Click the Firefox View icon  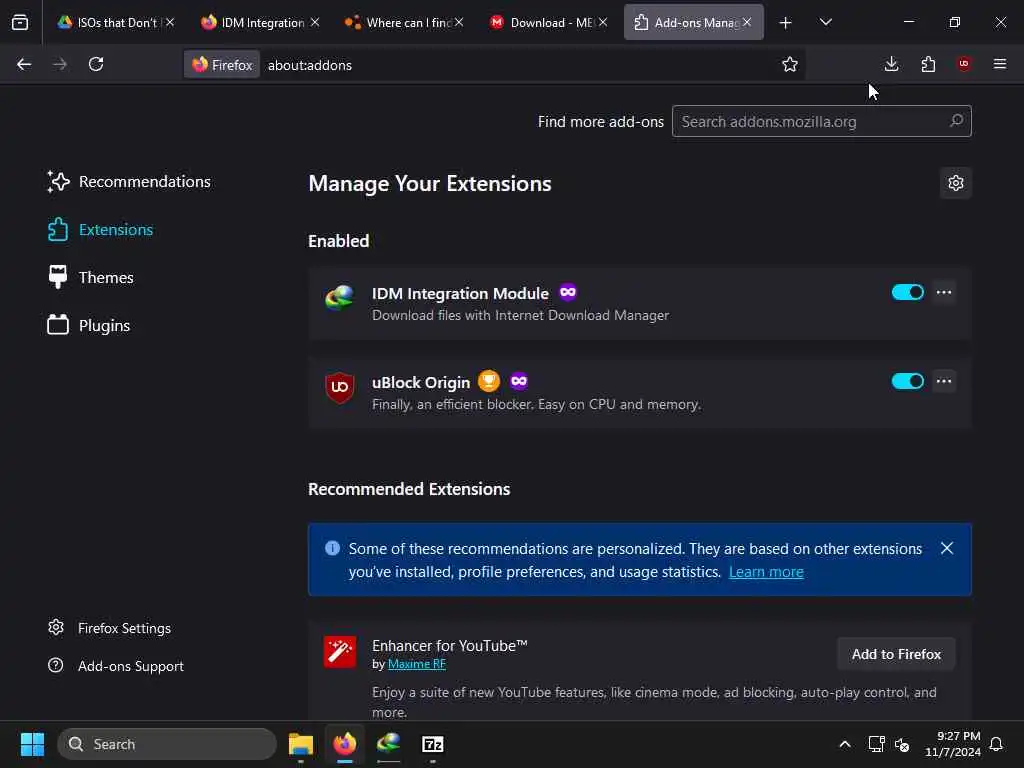coord(20,23)
